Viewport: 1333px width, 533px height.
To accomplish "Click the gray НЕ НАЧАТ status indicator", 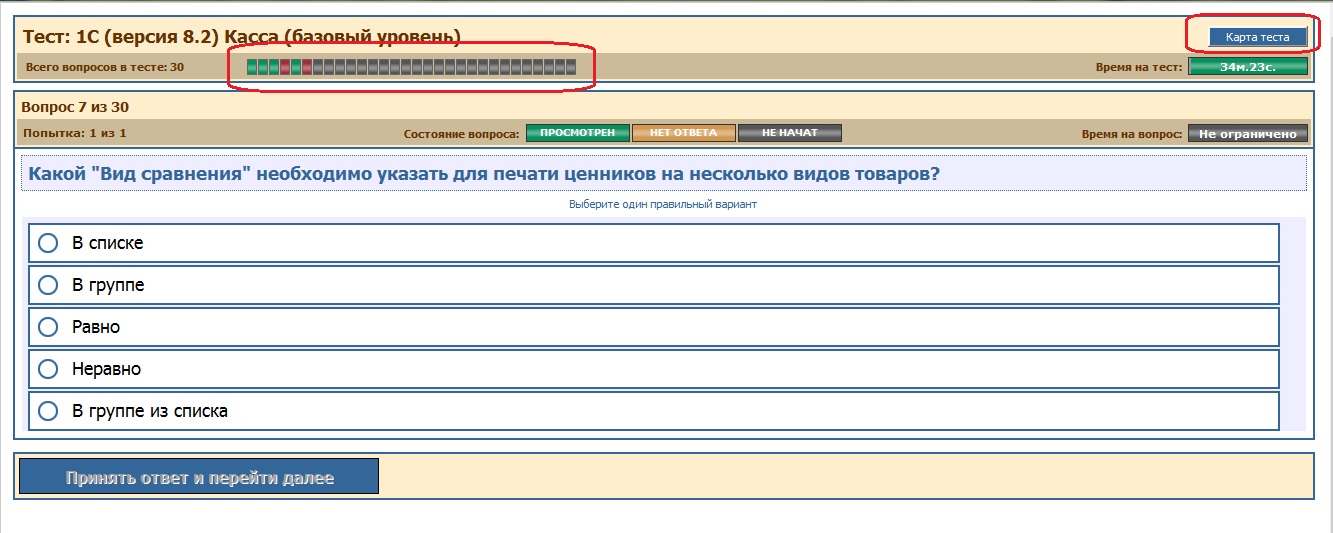I will [x=790, y=133].
